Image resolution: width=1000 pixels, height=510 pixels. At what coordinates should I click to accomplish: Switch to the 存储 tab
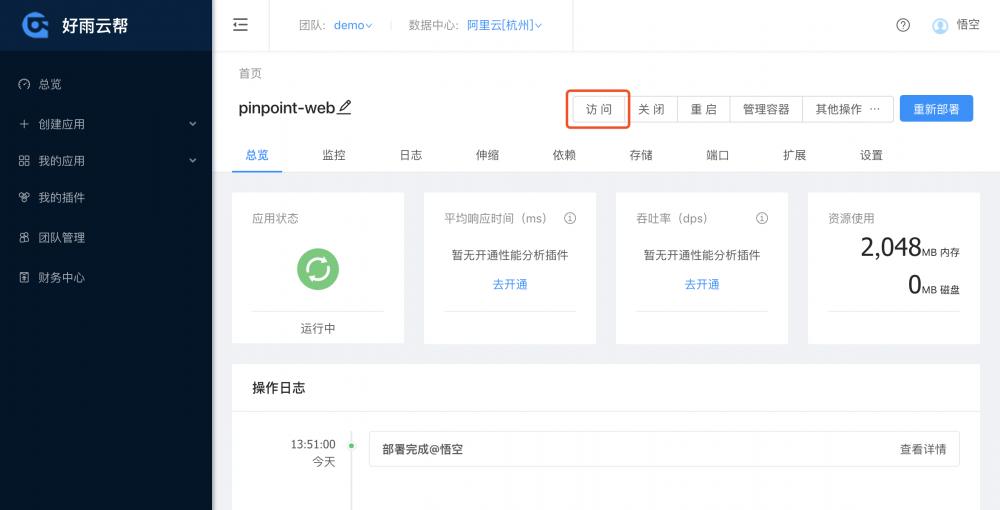(641, 155)
